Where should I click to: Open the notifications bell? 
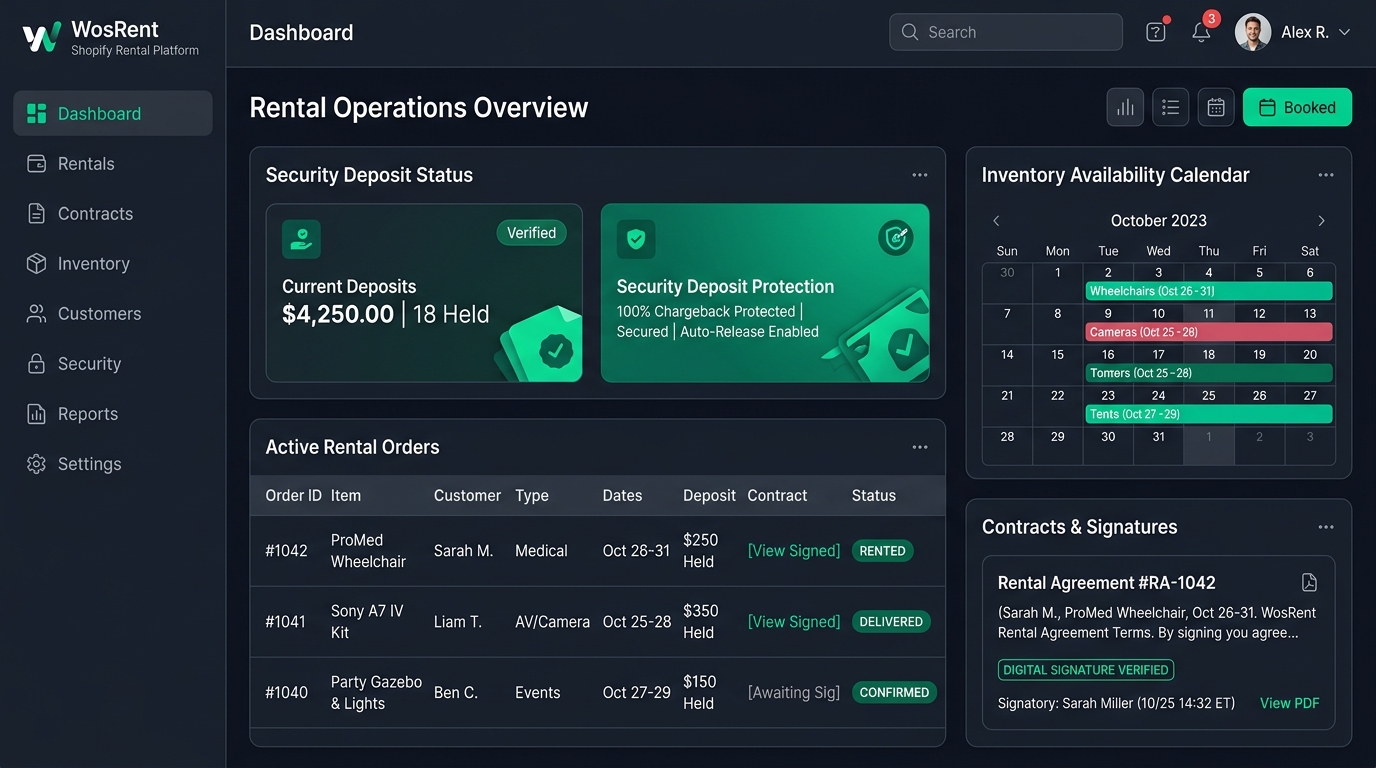tap(1202, 32)
